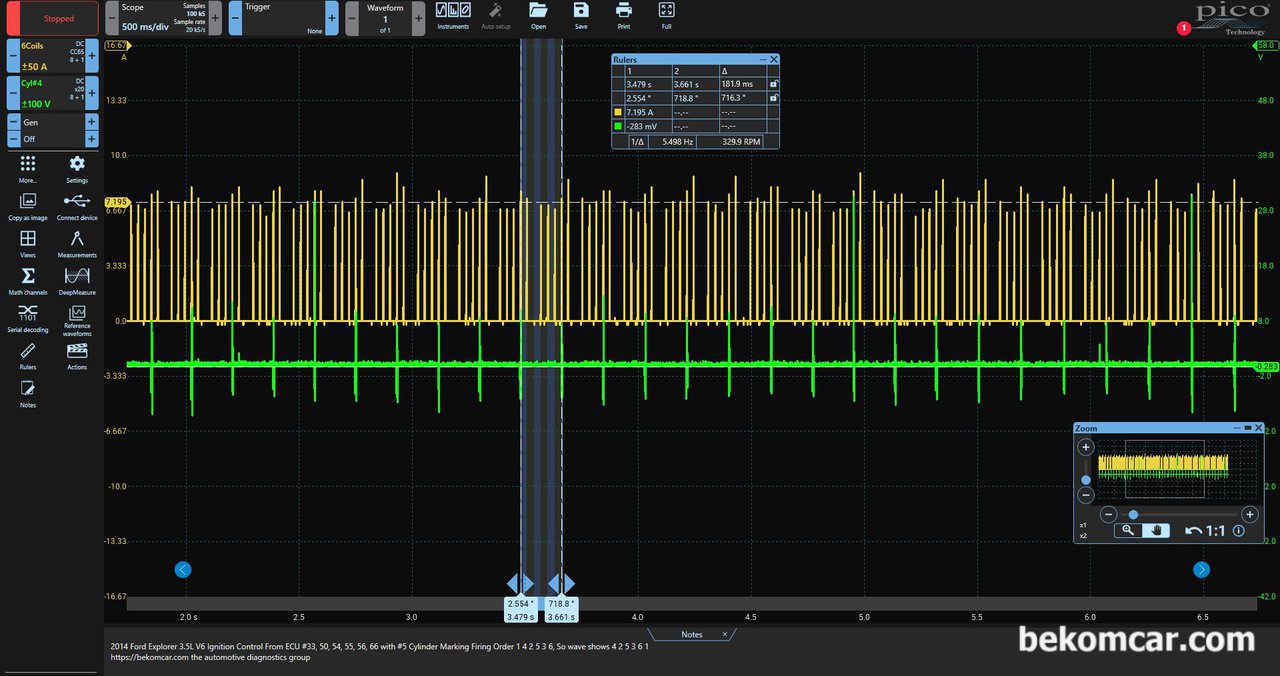Click the yellow channel swatch in Rulers panel
1280x676 pixels.
click(x=618, y=112)
